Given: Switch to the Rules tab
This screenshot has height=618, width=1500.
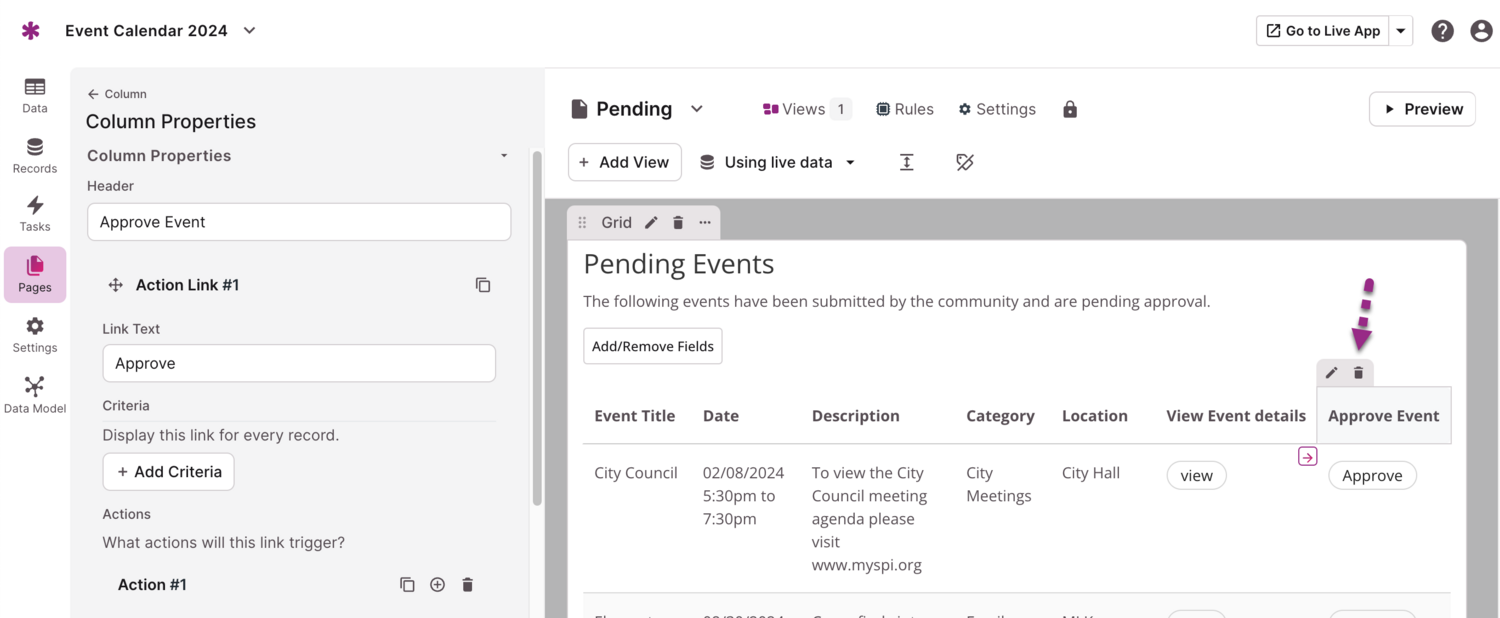Looking at the screenshot, I should [x=904, y=109].
